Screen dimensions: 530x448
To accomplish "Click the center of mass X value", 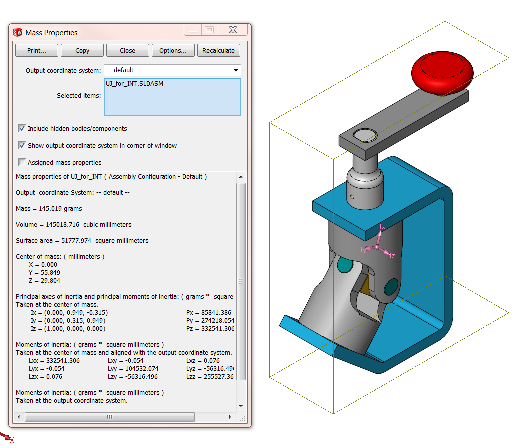I will coord(43,264).
